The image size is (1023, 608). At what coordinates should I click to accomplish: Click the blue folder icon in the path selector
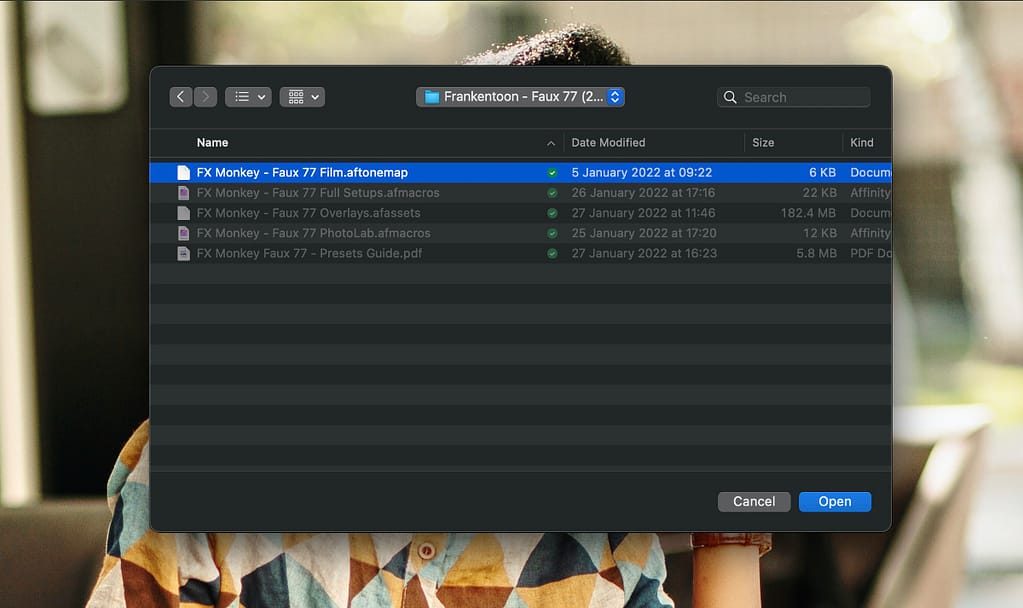coord(432,96)
